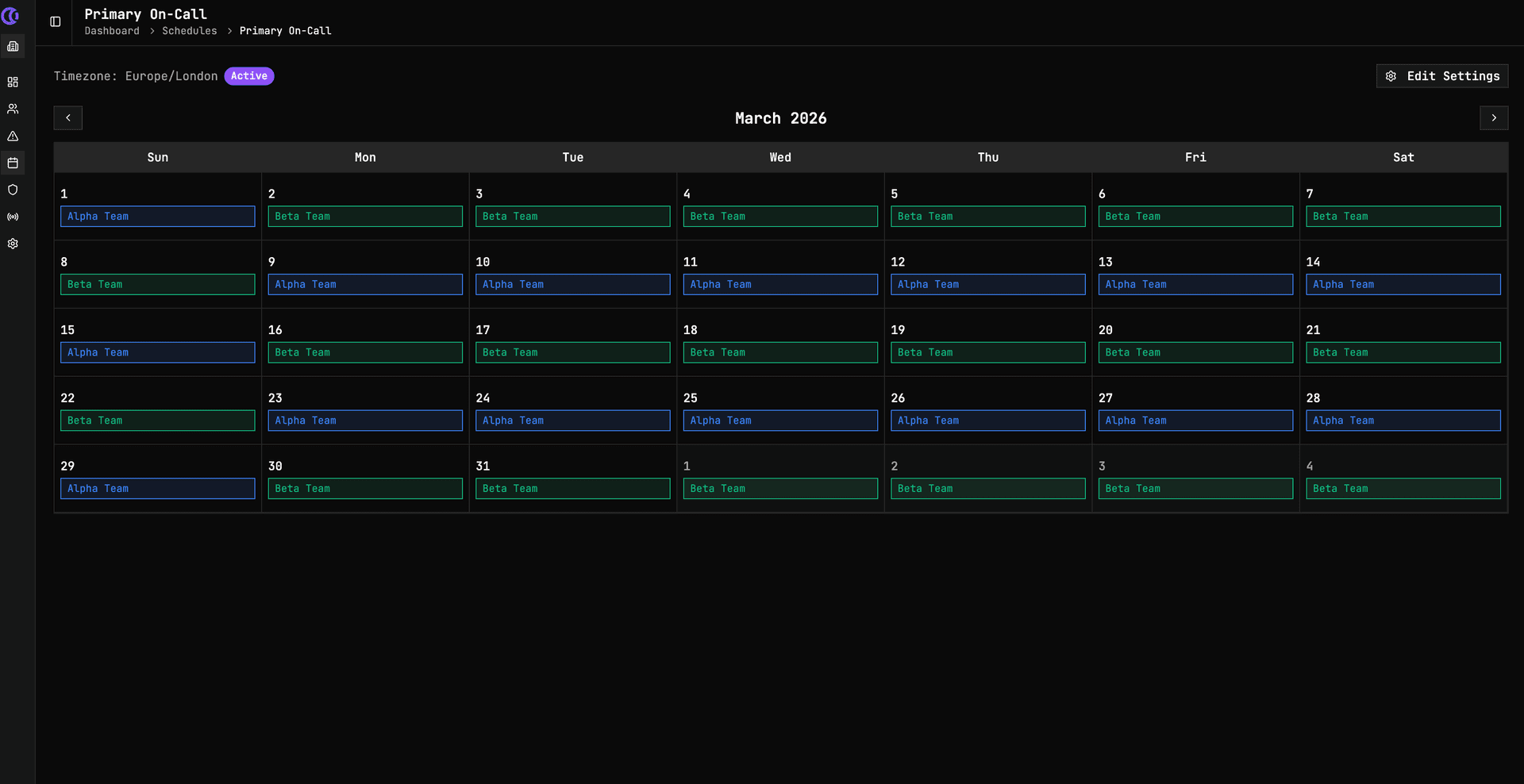Open the Dashboard grid icon in the sidebar
Viewport: 1524px width, 784px height.
click(13, 82)
